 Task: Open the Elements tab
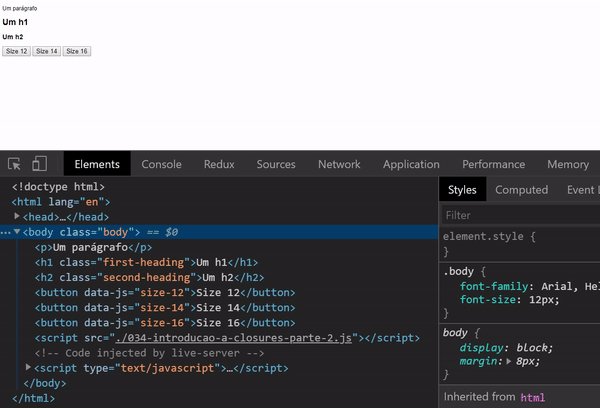97,164
